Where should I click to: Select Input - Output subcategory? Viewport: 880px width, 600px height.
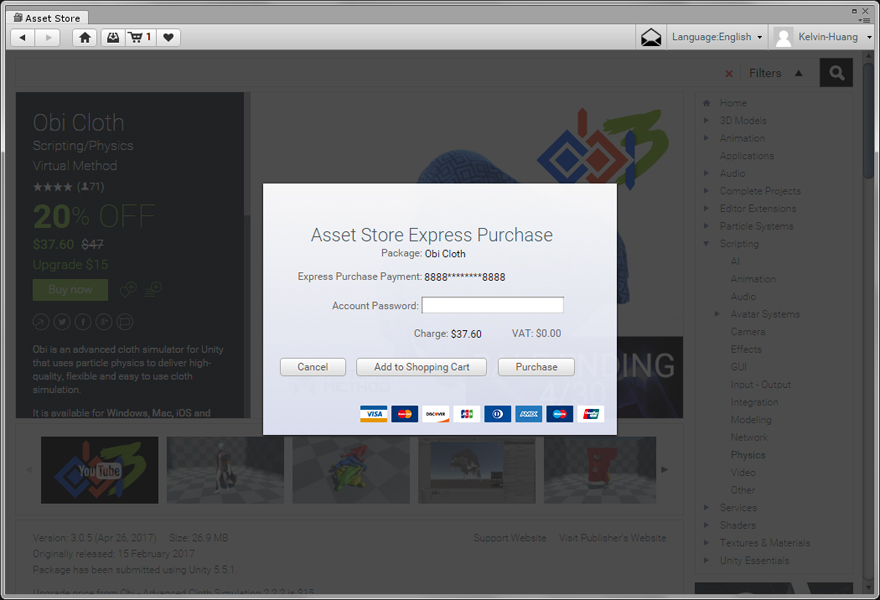point(760,384)
